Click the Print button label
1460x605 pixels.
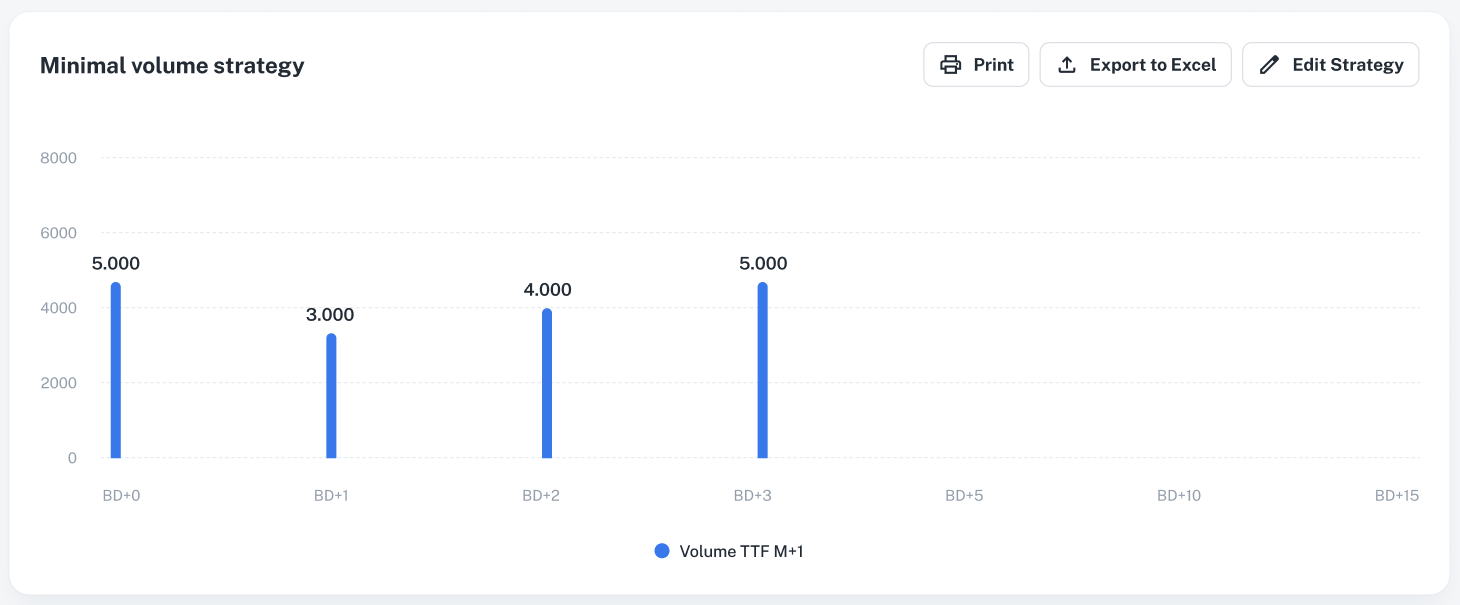(x=993, y=65)
